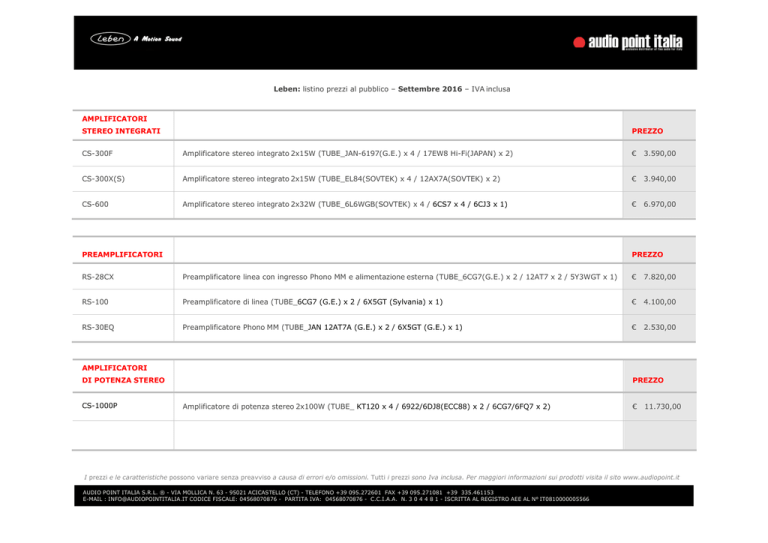Image resolution: width=768 pixels, height=543 pixels.
Task: Click the price € 2.530,00
Action: 653,327
